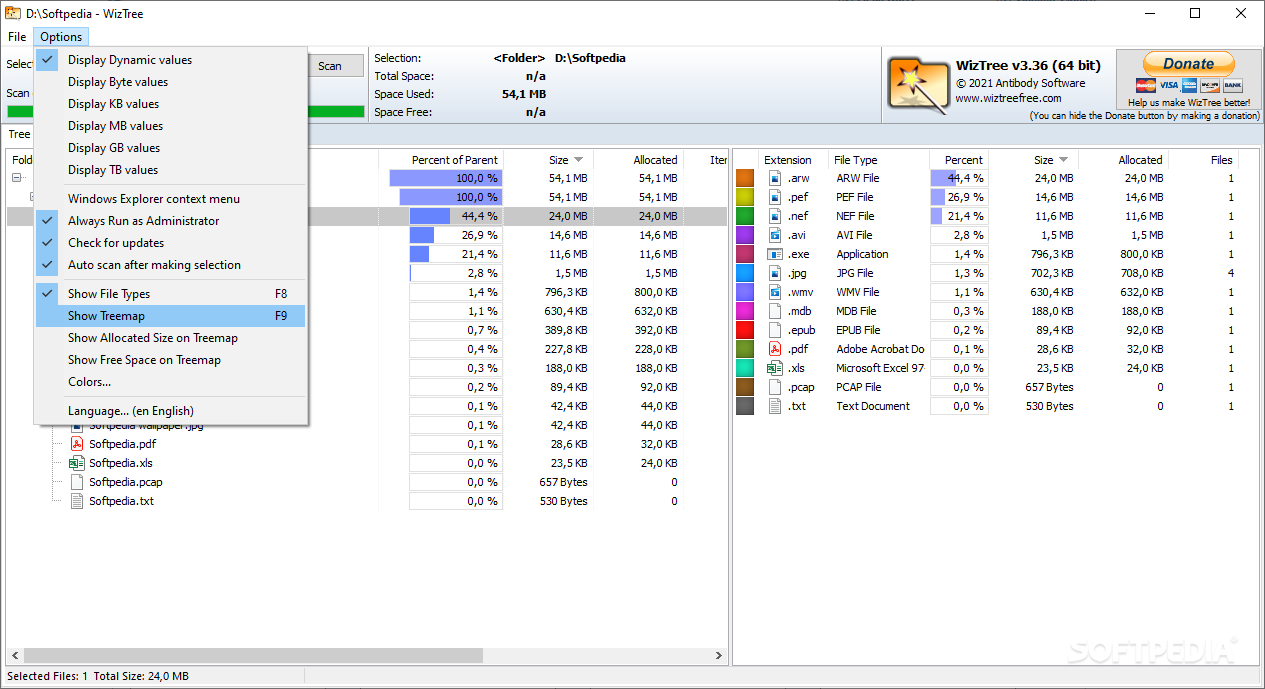Choose Windows Explorer context menu entry
This screenshot has height=689, width=1265.
(x=171, y=199)
